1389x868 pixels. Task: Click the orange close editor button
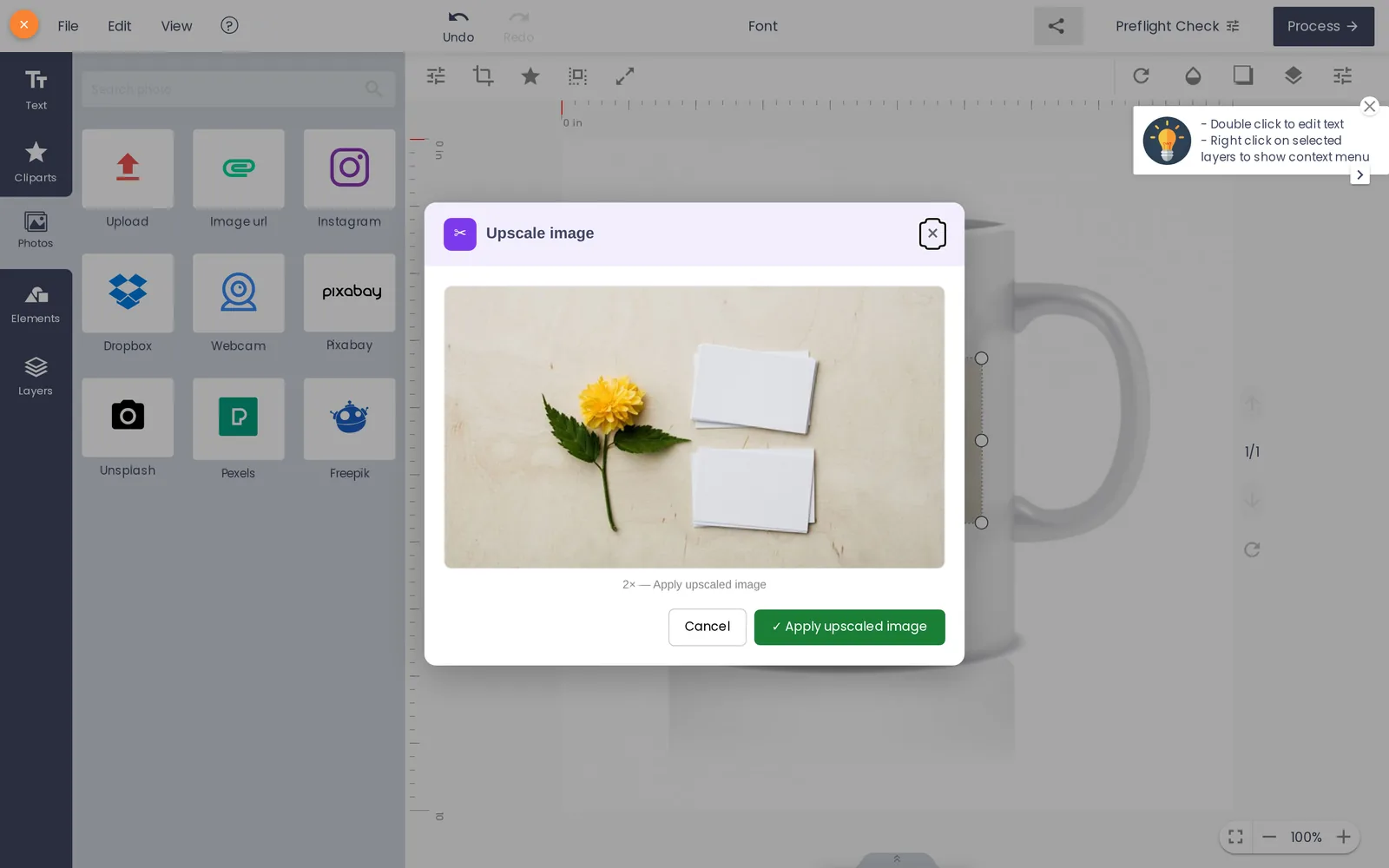(24, 25)
